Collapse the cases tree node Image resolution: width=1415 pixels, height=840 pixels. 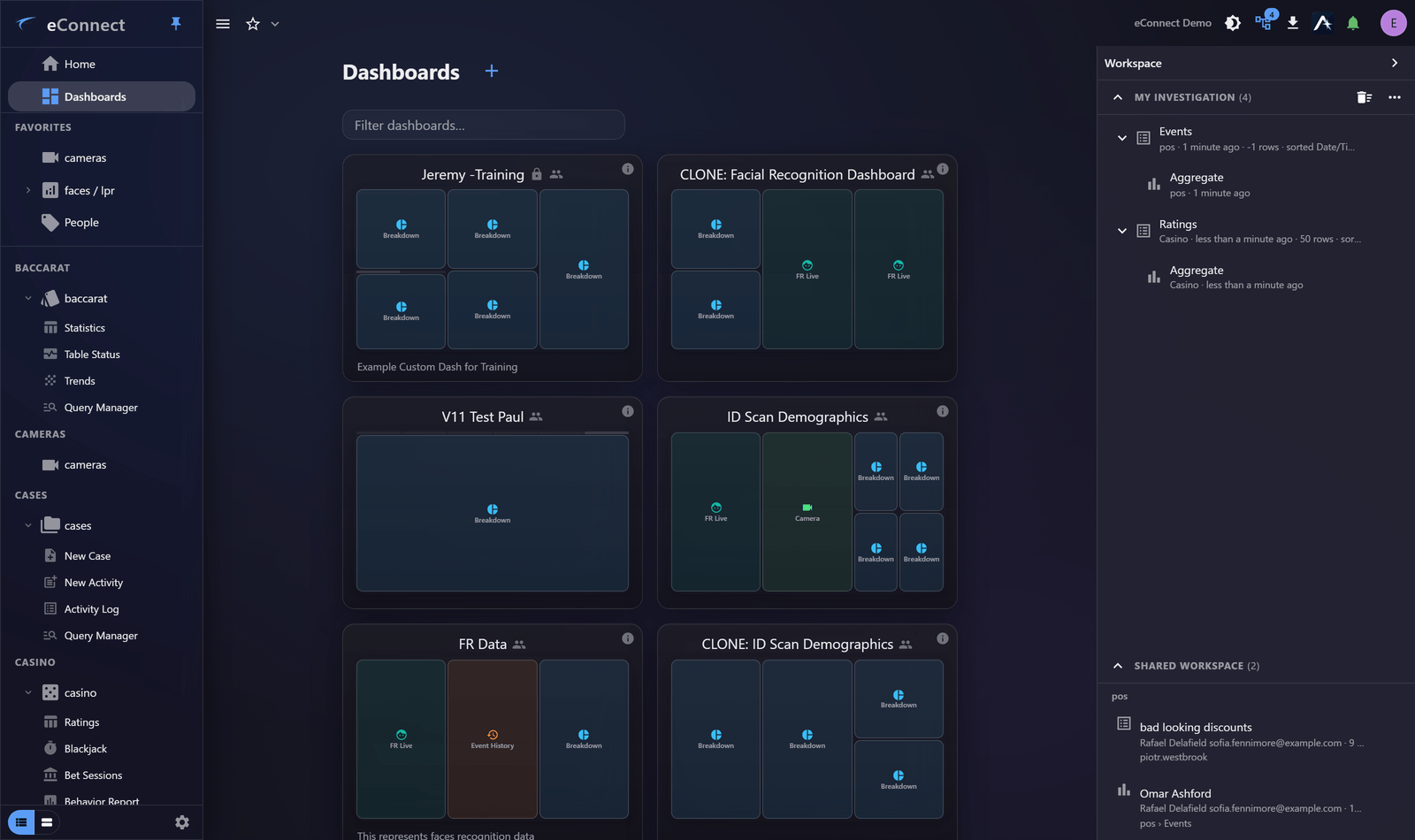(28, 525)
